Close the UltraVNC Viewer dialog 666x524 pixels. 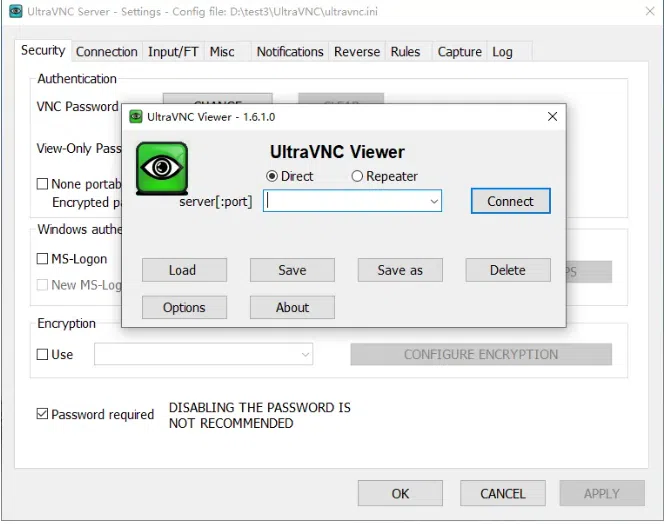(552, 116)
